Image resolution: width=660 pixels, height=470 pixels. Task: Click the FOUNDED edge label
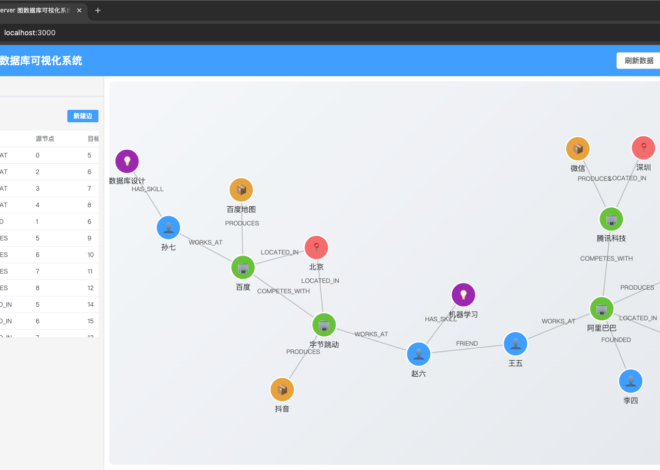tap(616, 340)
